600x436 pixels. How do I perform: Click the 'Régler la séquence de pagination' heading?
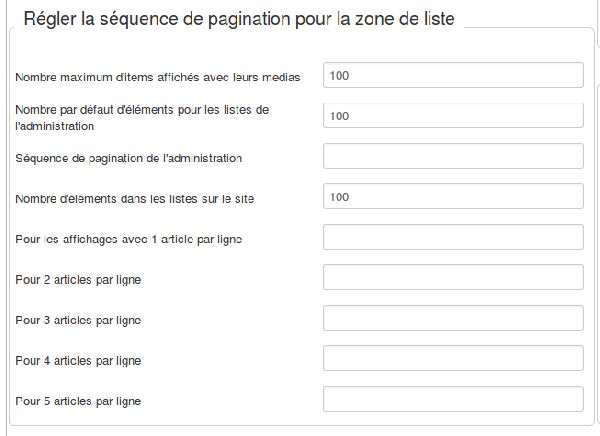click(238, 19)
